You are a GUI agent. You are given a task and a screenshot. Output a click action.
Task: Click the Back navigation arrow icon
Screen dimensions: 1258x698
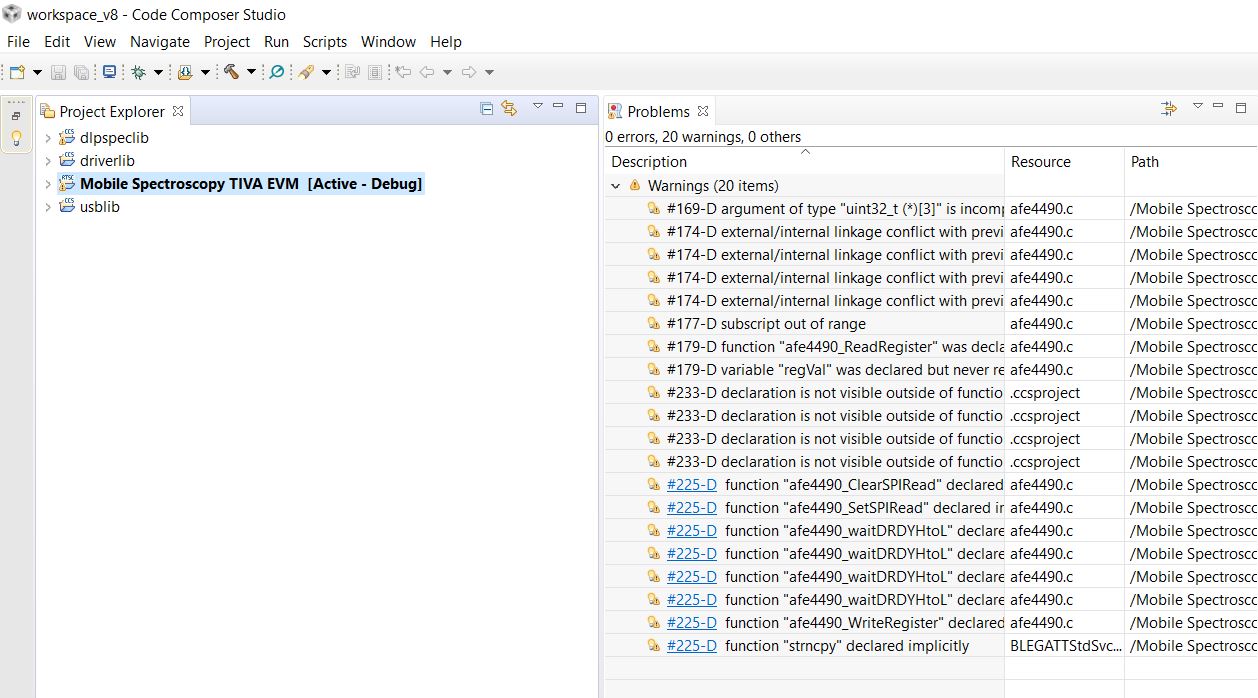(427, 72)
